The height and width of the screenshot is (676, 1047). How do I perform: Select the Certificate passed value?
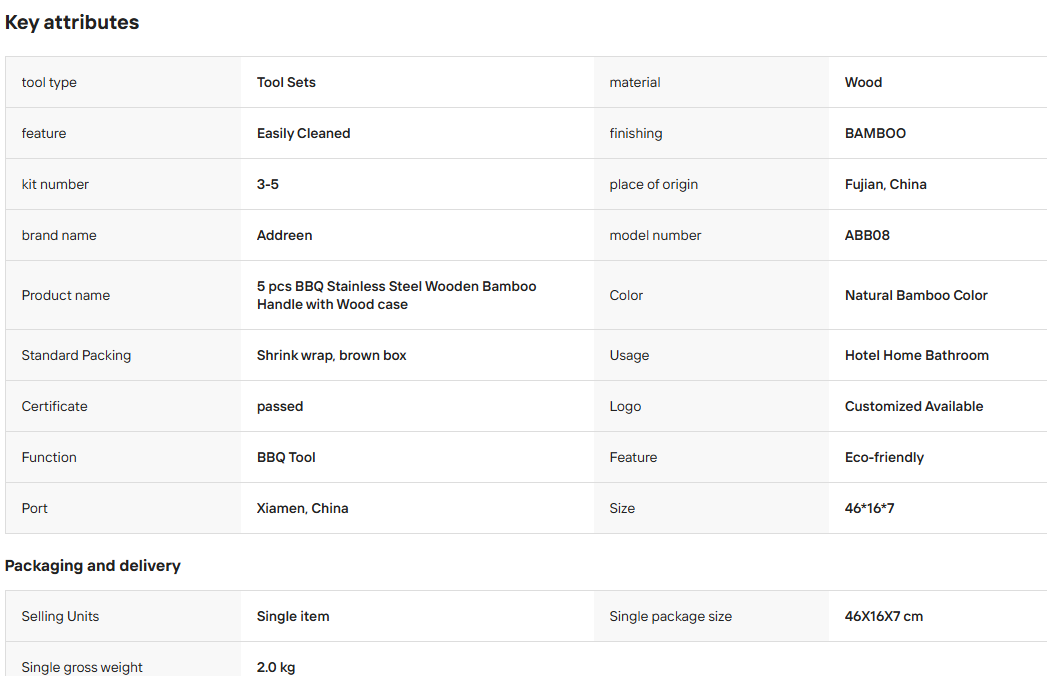tap(280, 407)
